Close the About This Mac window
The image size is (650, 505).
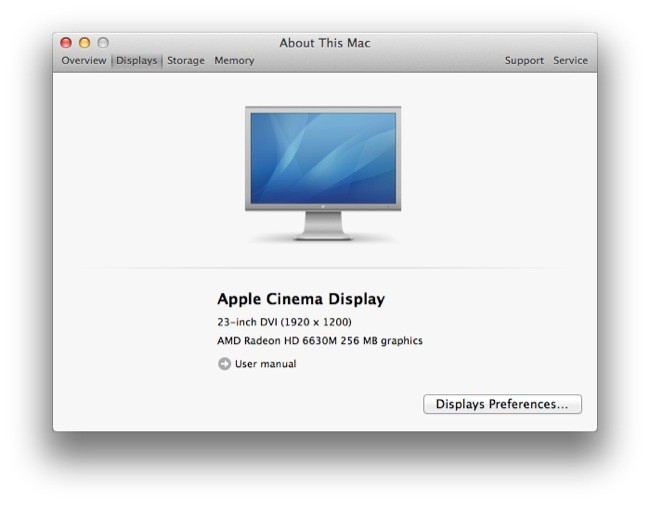pos(66,43)
